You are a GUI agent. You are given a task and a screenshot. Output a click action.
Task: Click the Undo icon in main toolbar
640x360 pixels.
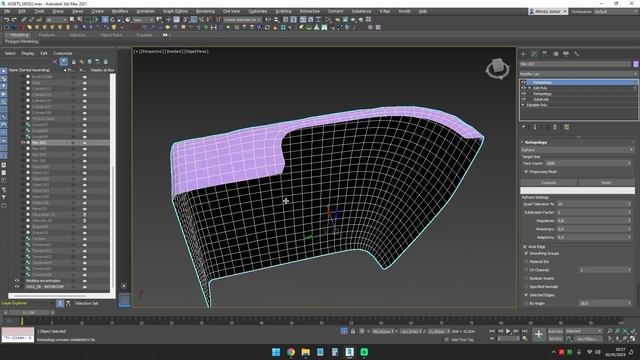[x=7, y=20]
